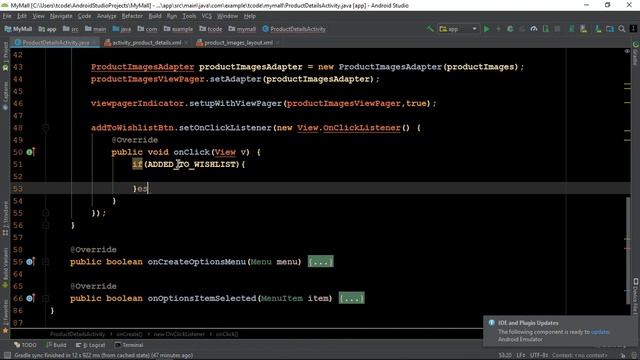Click the Profile app gauge icon
640x360 pixels.
pos(533,29)
